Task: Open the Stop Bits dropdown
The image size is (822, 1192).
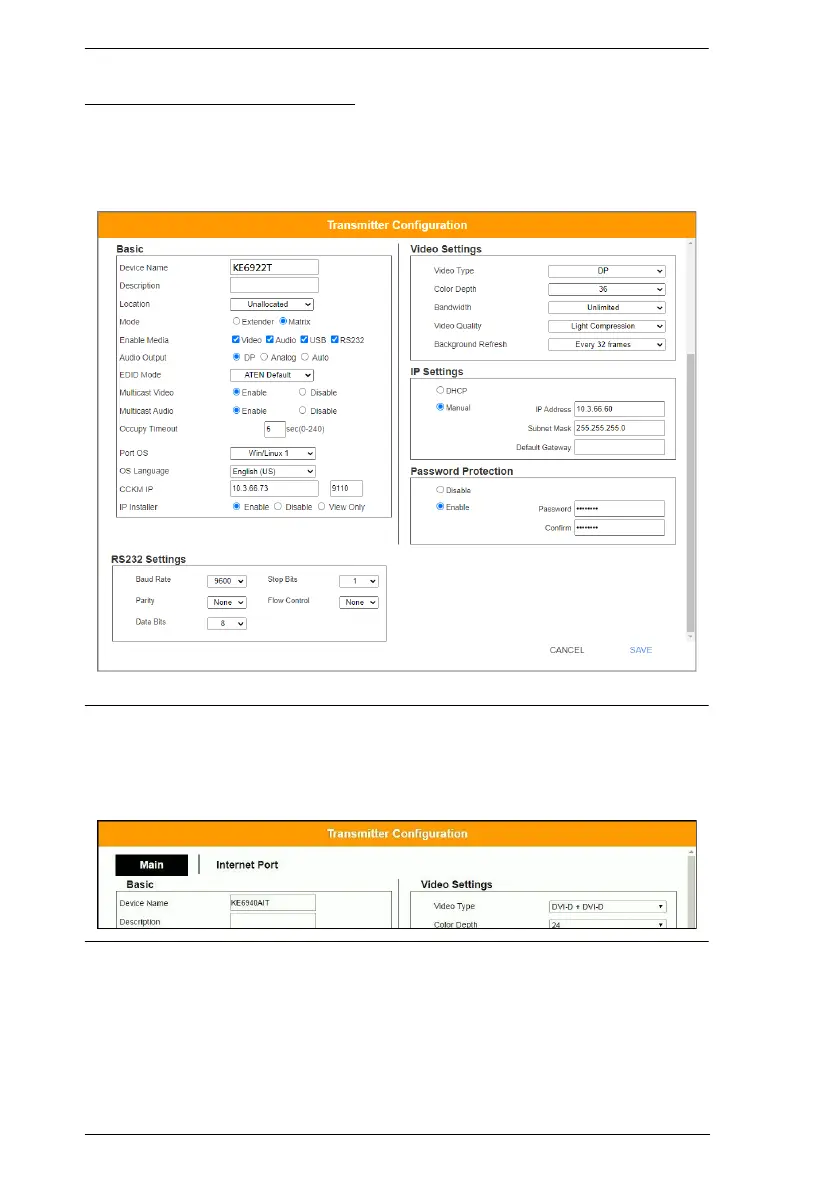Action: pos(359,581)
